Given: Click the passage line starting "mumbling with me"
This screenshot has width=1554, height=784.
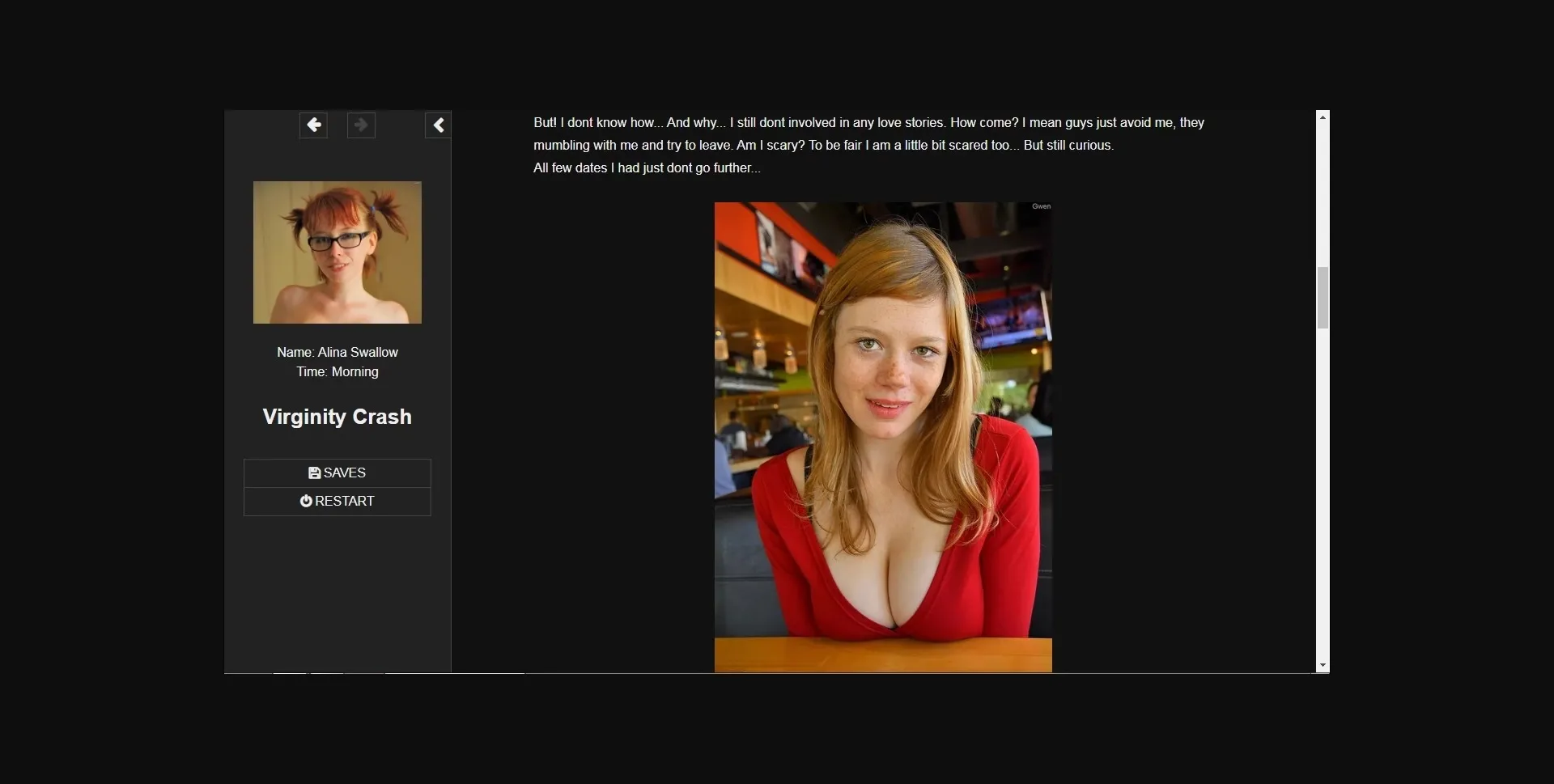Looking at the screenshot, I should point(823,146).
